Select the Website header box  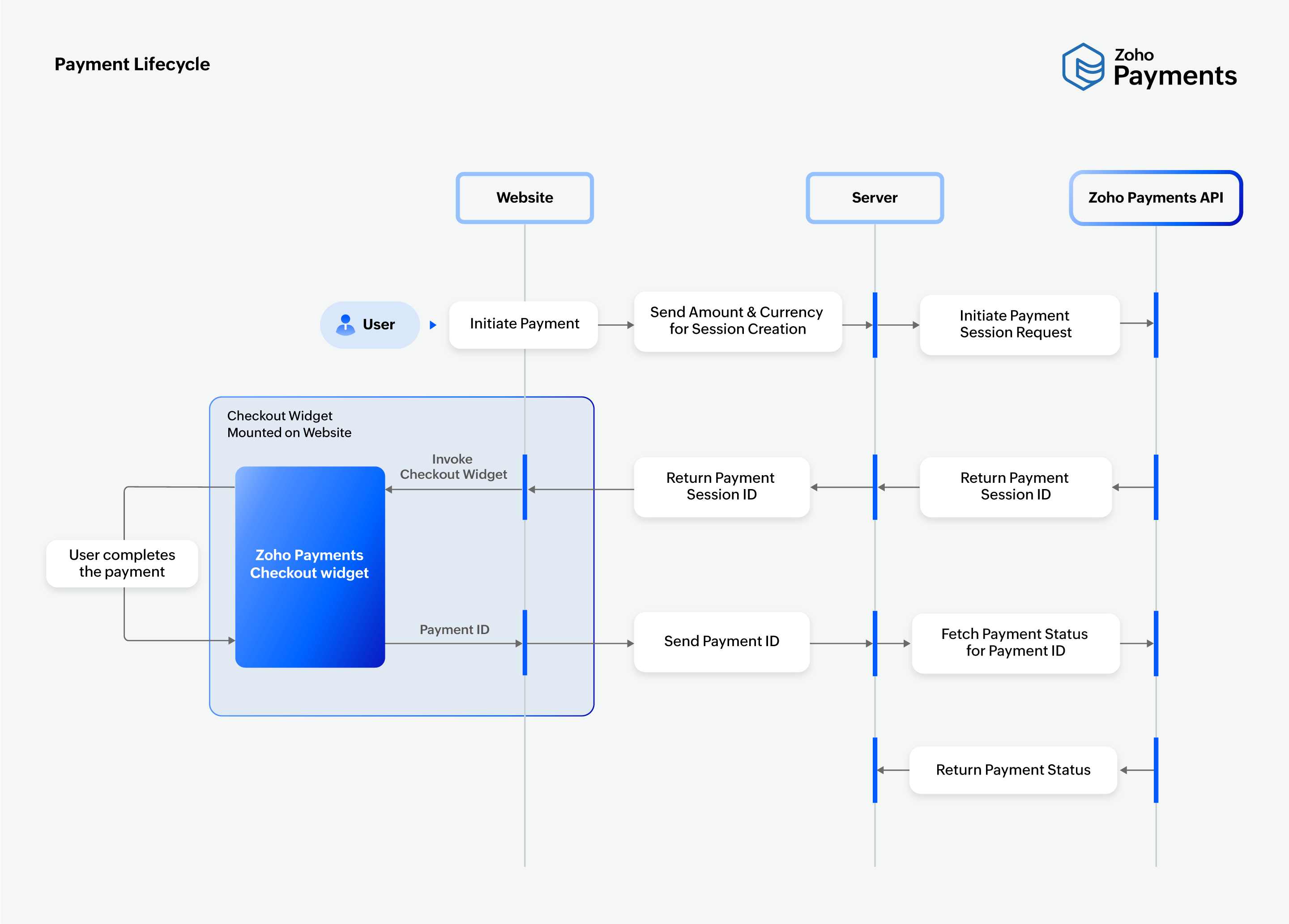point(524,198)
